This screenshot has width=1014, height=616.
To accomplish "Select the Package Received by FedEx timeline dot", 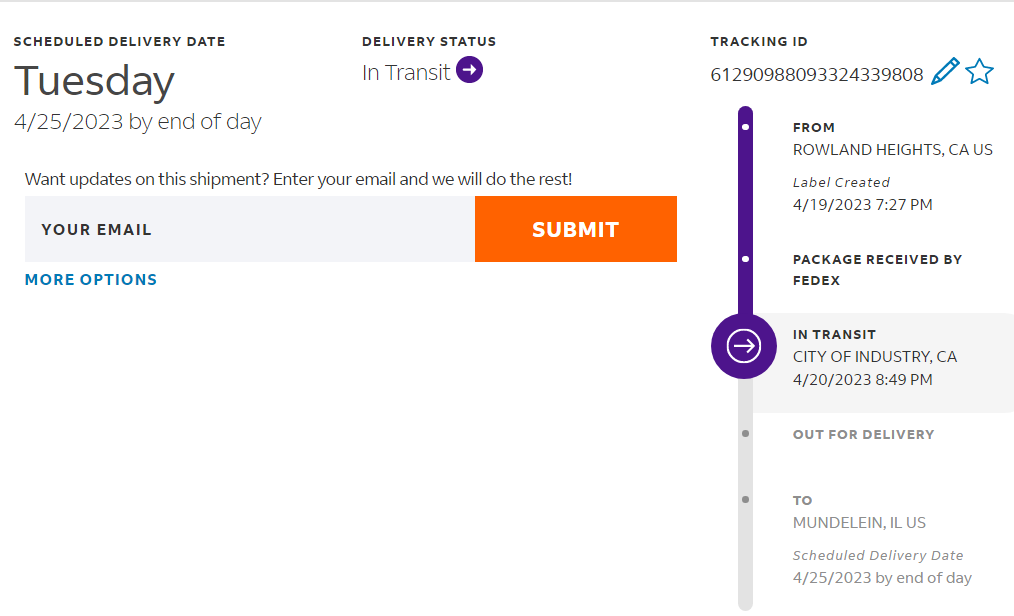I will (745, 259).
